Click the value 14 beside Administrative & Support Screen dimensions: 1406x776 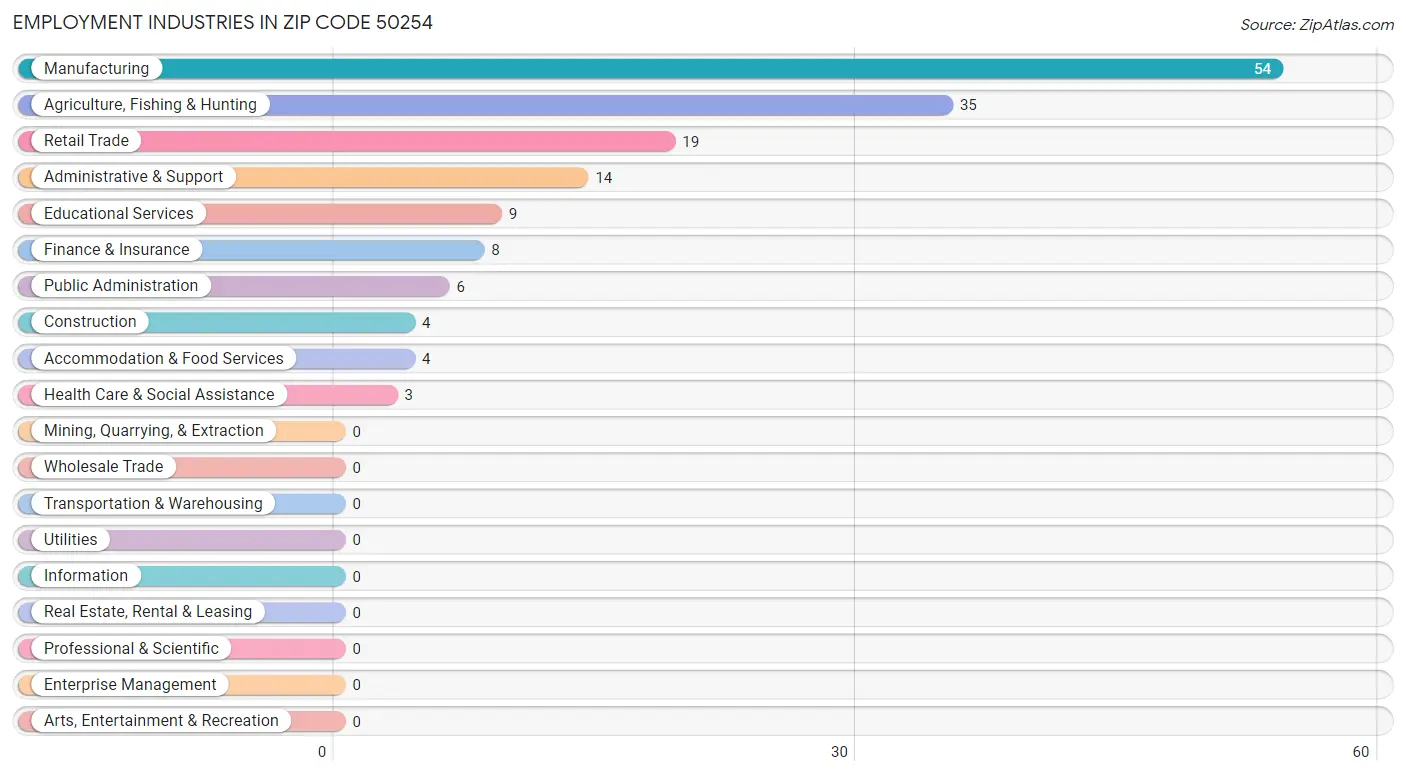coord(604,178)
